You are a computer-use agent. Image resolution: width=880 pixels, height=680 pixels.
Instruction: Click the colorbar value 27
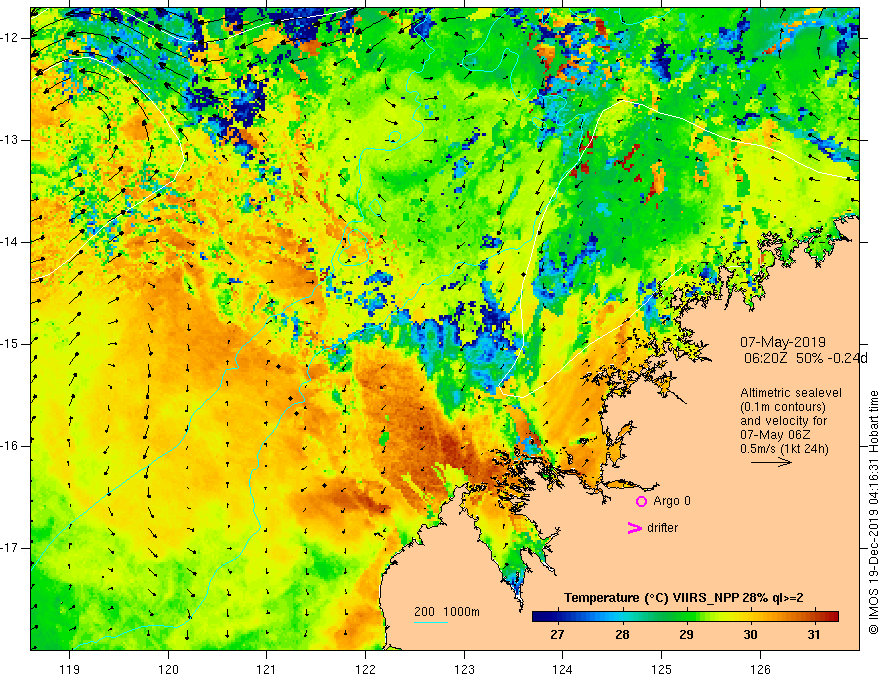[x=557, y=635]
